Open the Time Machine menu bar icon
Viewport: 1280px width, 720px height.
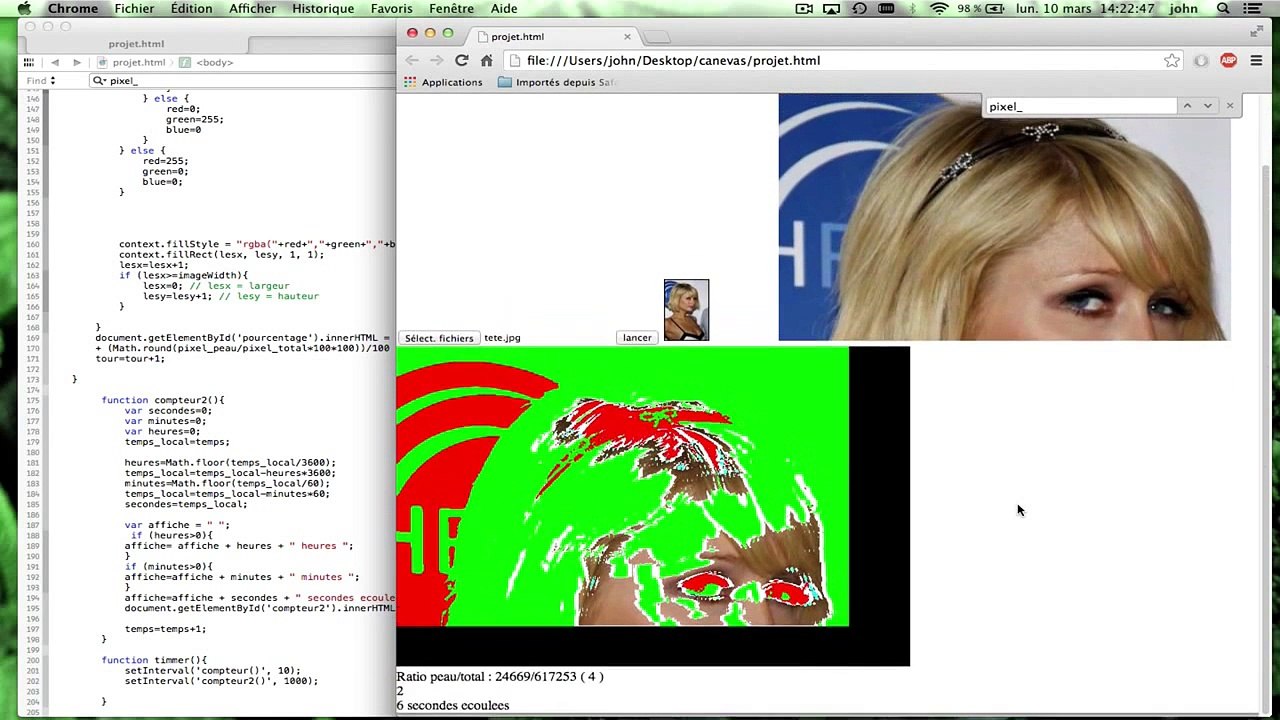pyautogui.click(x=859, y=9)
